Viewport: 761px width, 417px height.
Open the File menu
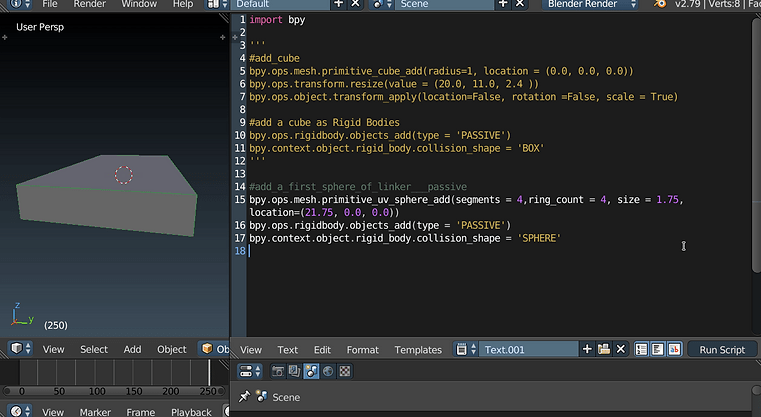[50, 4]
